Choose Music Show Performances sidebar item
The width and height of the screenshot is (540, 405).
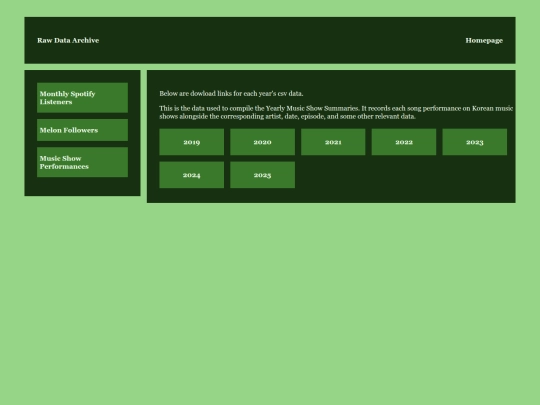click(x=82, y=162)
